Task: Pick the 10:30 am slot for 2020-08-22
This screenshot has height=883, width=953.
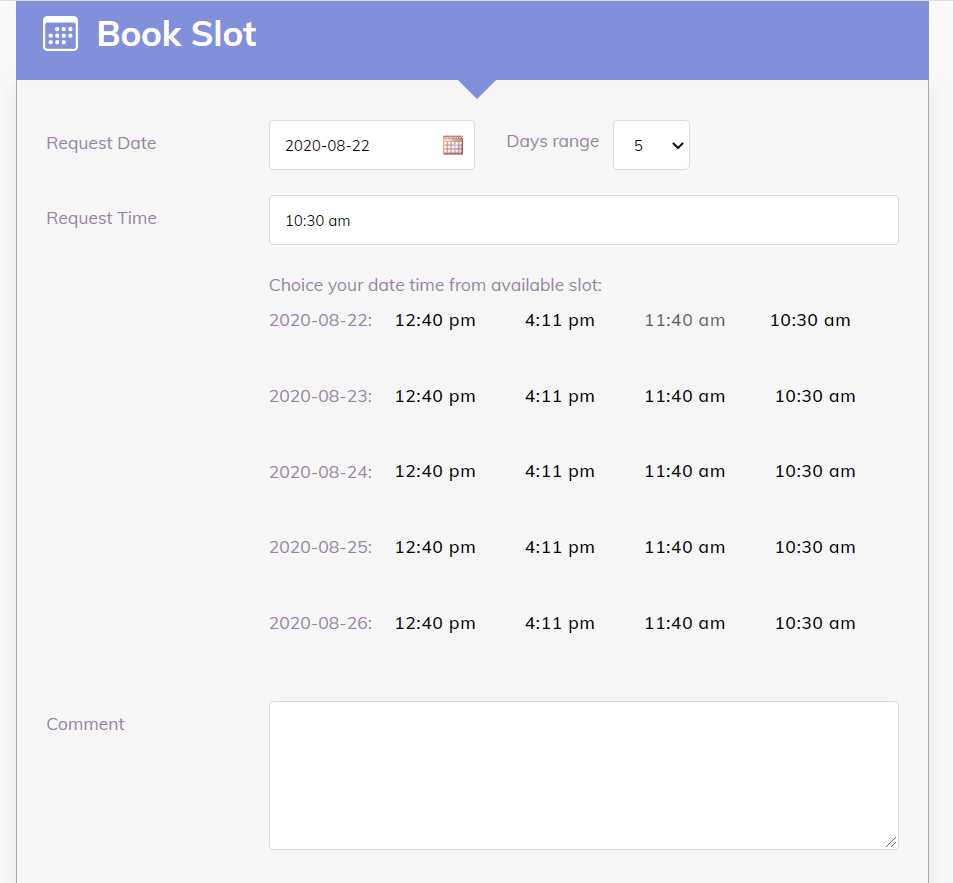Action: coord(810,320)
